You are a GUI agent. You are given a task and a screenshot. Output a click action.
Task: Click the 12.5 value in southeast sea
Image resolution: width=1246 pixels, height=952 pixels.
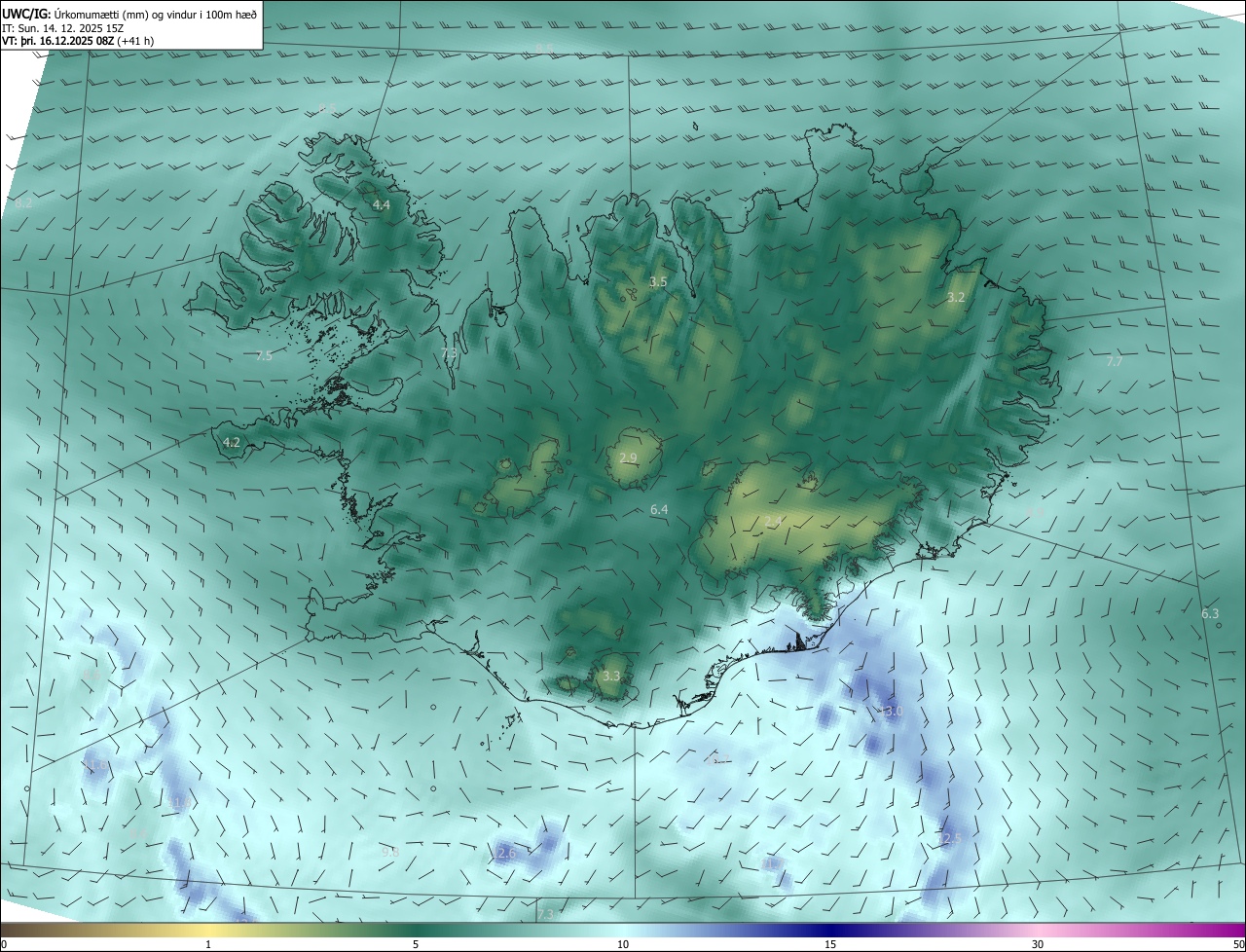[949, 838]
